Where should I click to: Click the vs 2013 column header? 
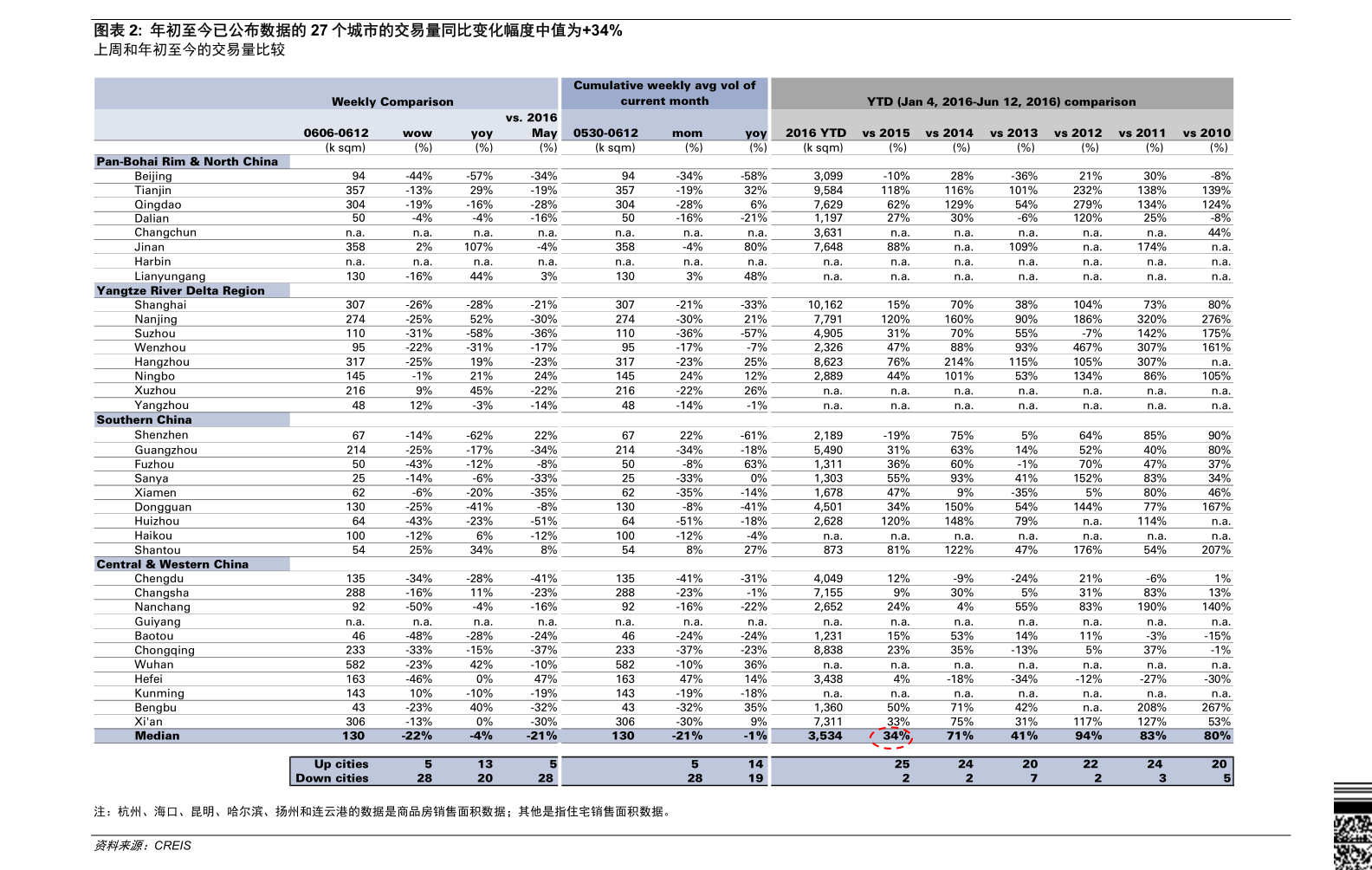coord(1014,133)
